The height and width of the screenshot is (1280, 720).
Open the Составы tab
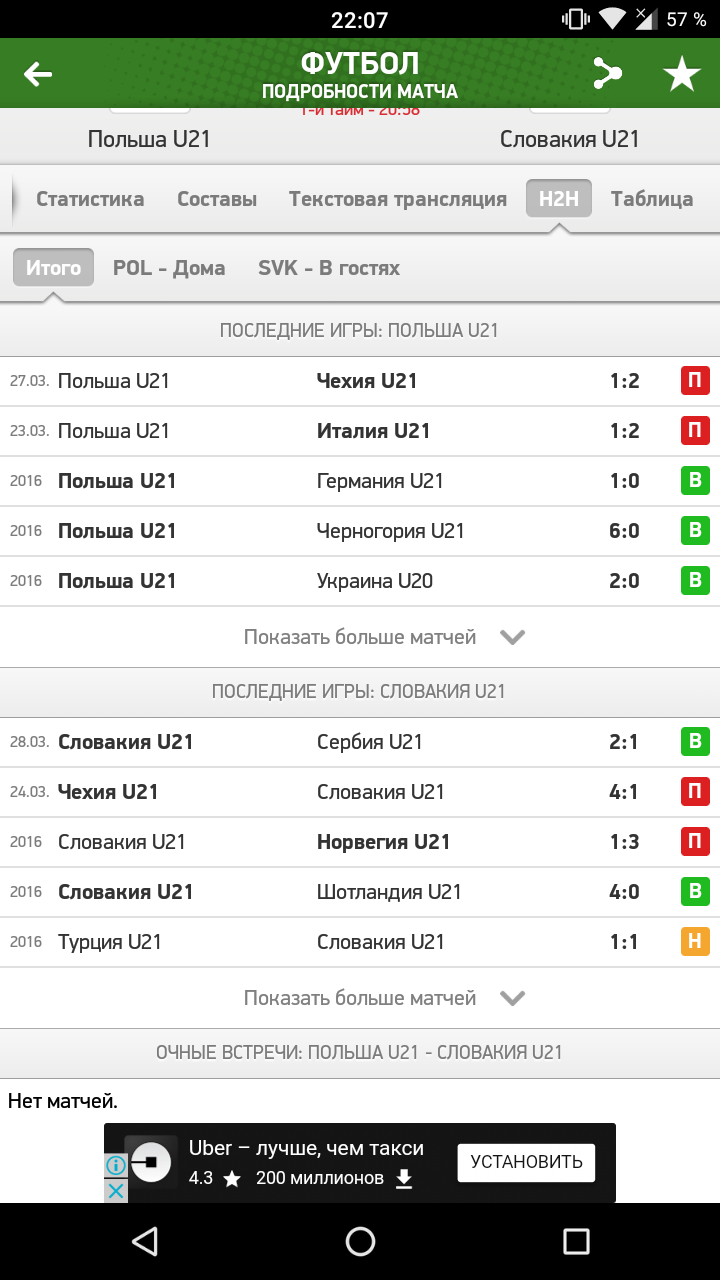(x=217, y=199)
